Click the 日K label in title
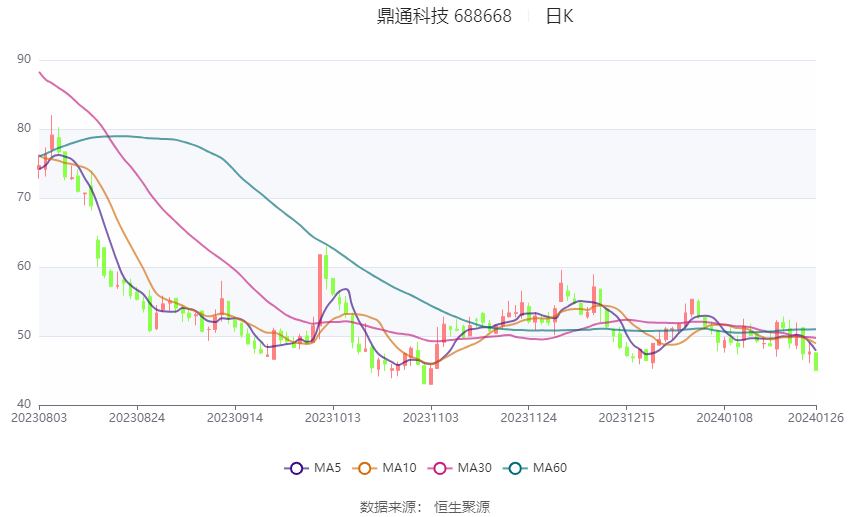 pyautogui.click(x=559, y=16)
